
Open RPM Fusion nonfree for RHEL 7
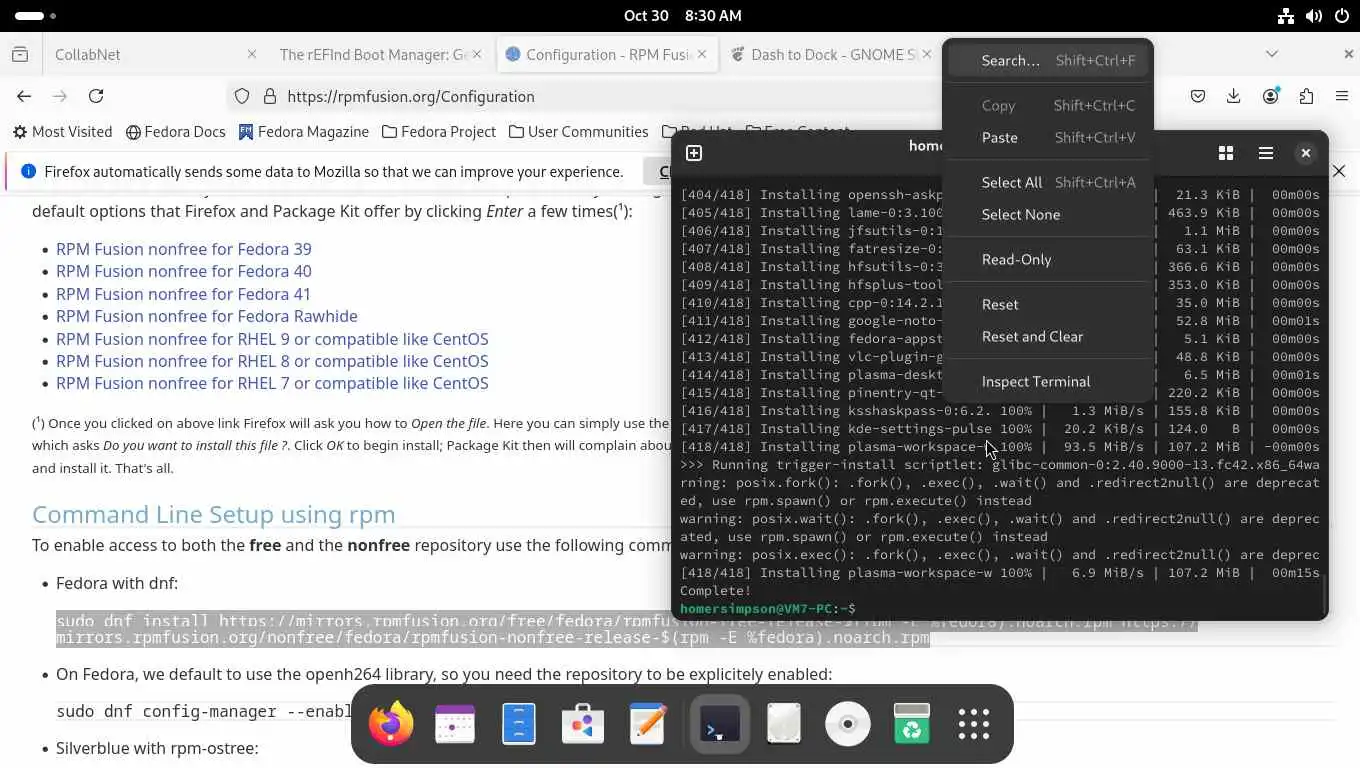click(272, 383)
